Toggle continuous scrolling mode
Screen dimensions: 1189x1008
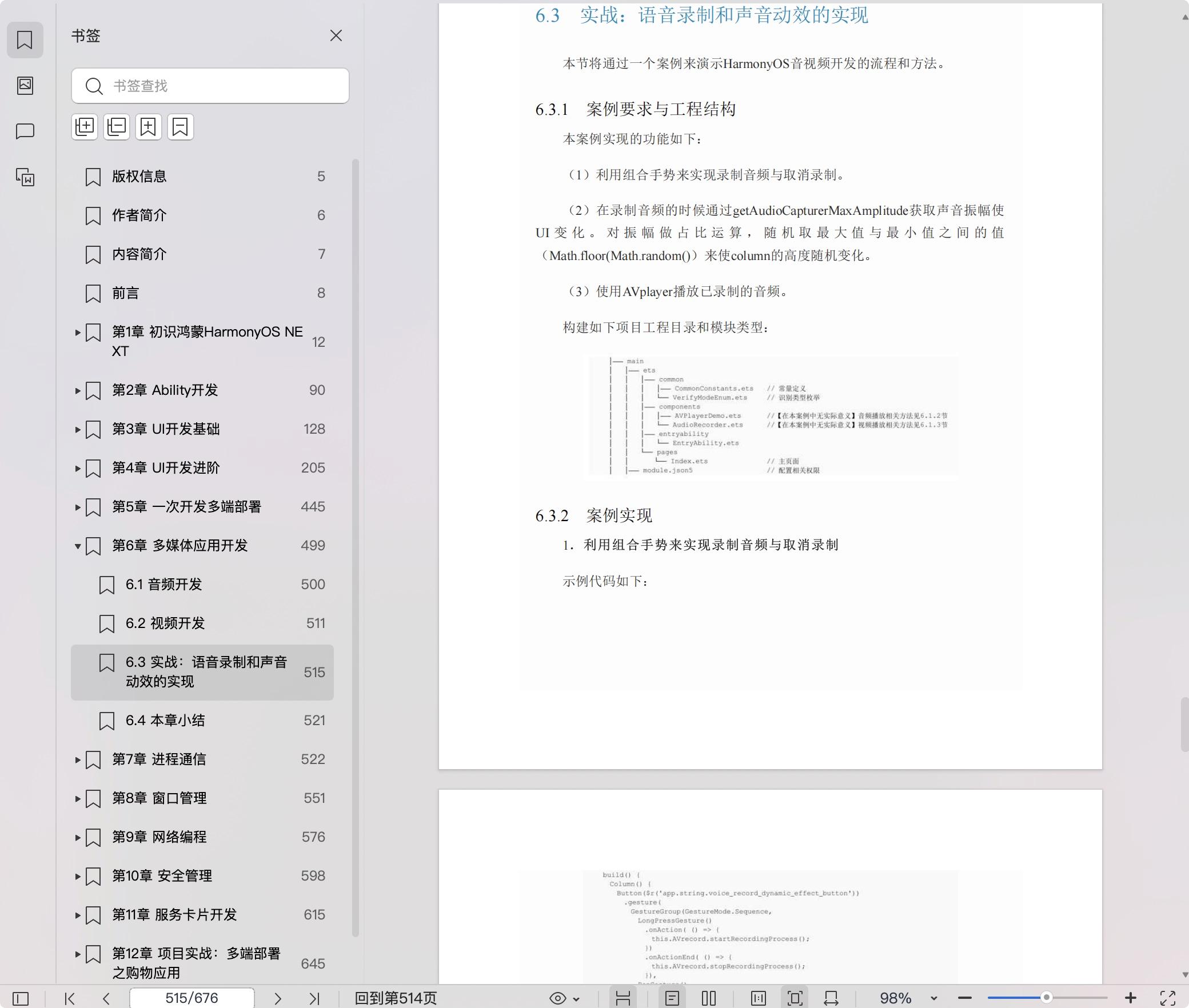(x=623, y=998)
